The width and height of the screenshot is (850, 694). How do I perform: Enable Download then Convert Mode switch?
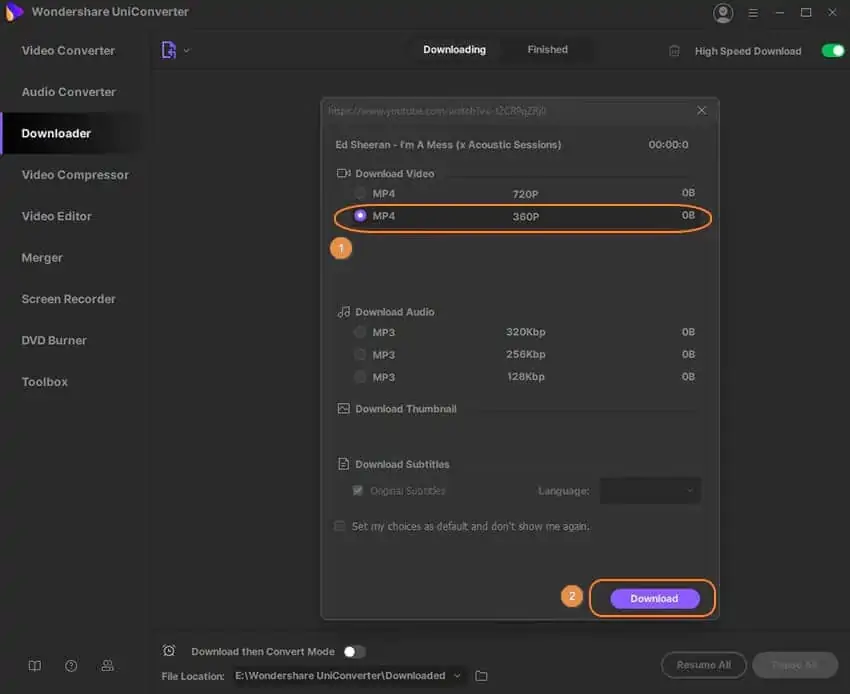(355, 651)
